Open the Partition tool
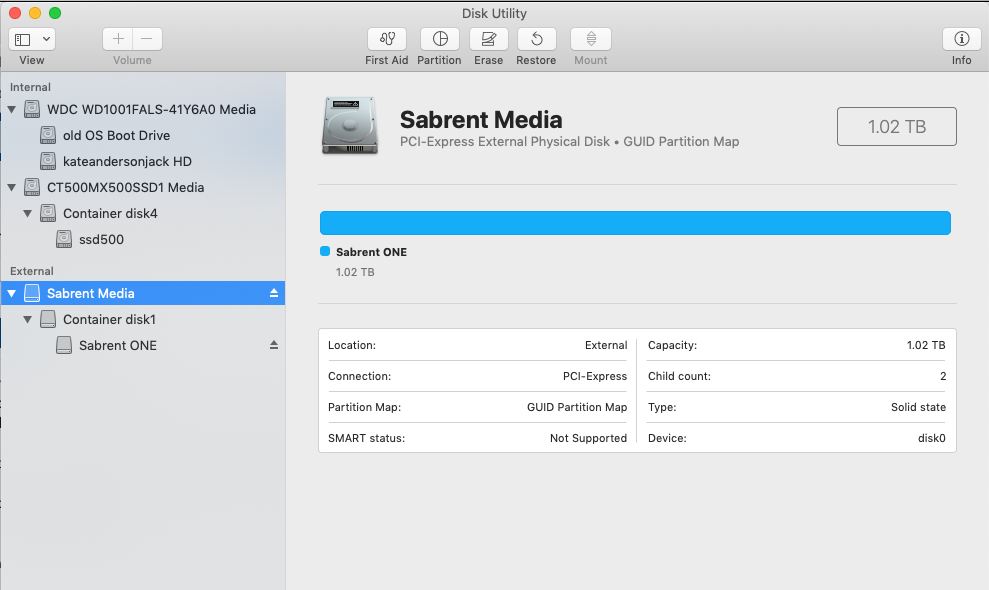This screenshot has width=989, height=590. tap(440, 39)
